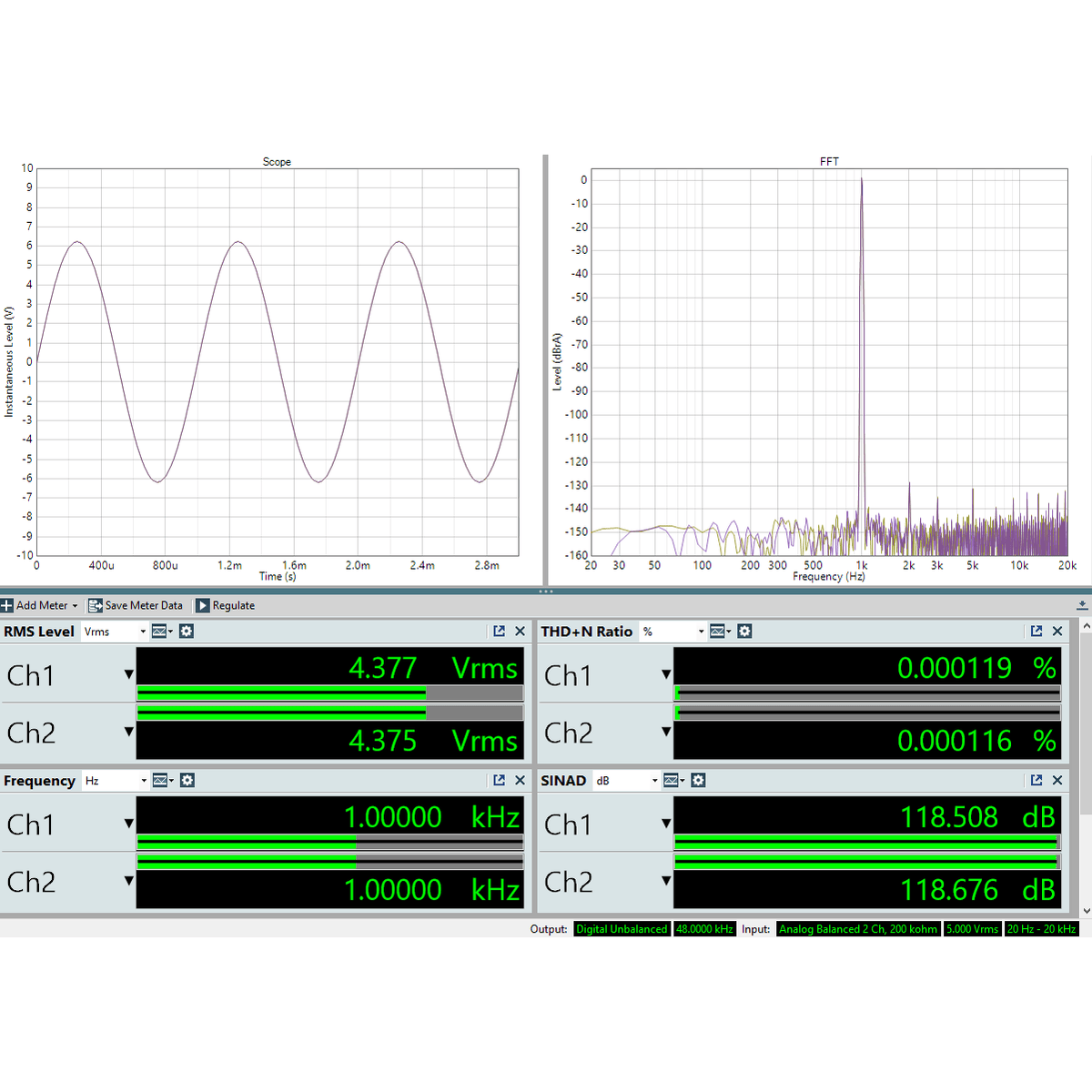Image resolution: width=1092 pixels, height=1092 pixels.
Task: Click Save Meter Data button
Action: (x=136, y=605)
